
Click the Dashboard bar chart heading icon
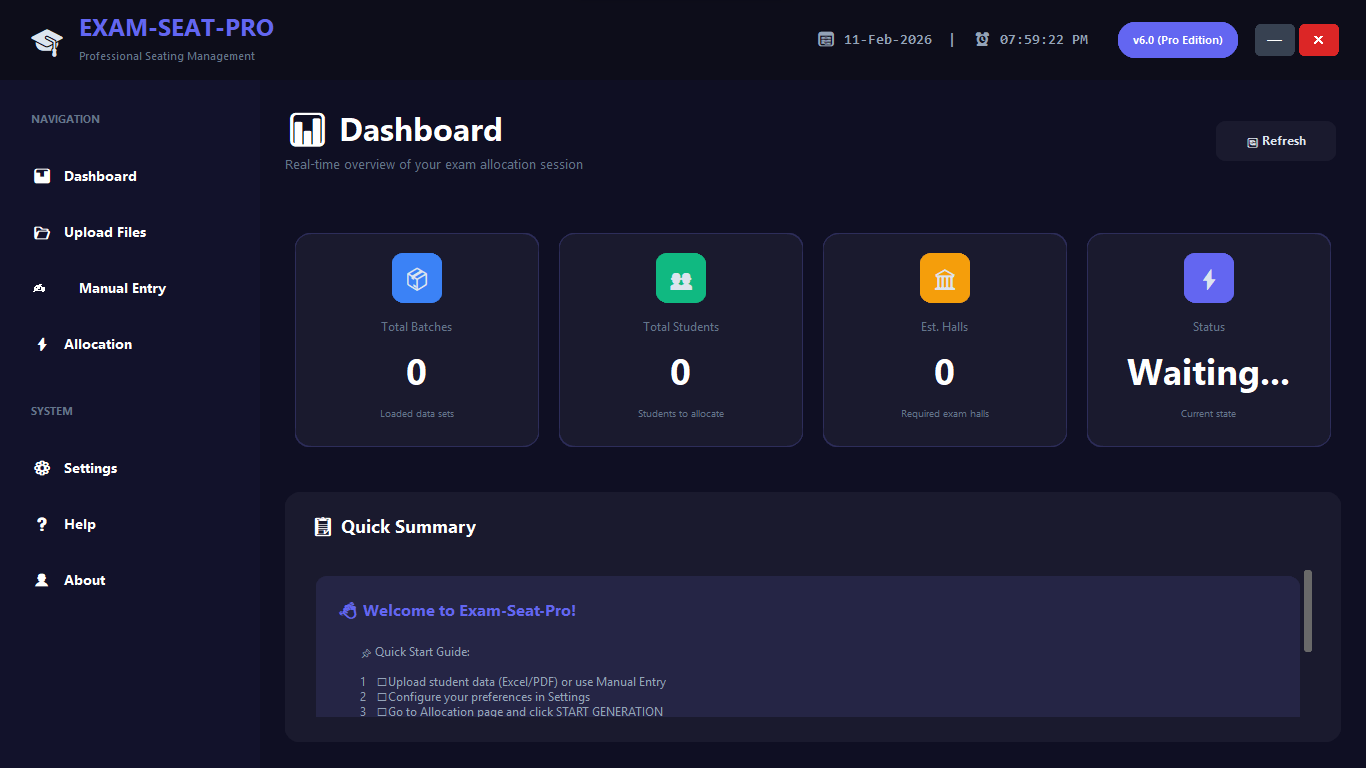tap(308, 130)
